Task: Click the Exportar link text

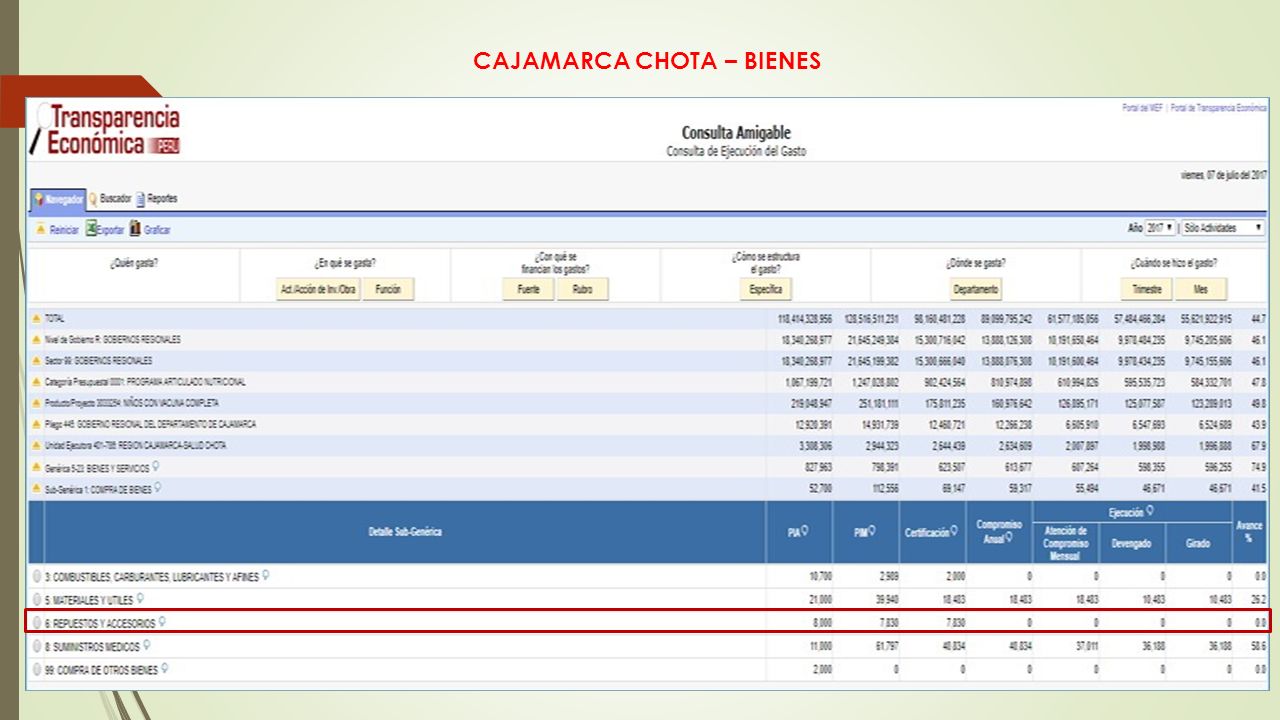Action: 111,230
